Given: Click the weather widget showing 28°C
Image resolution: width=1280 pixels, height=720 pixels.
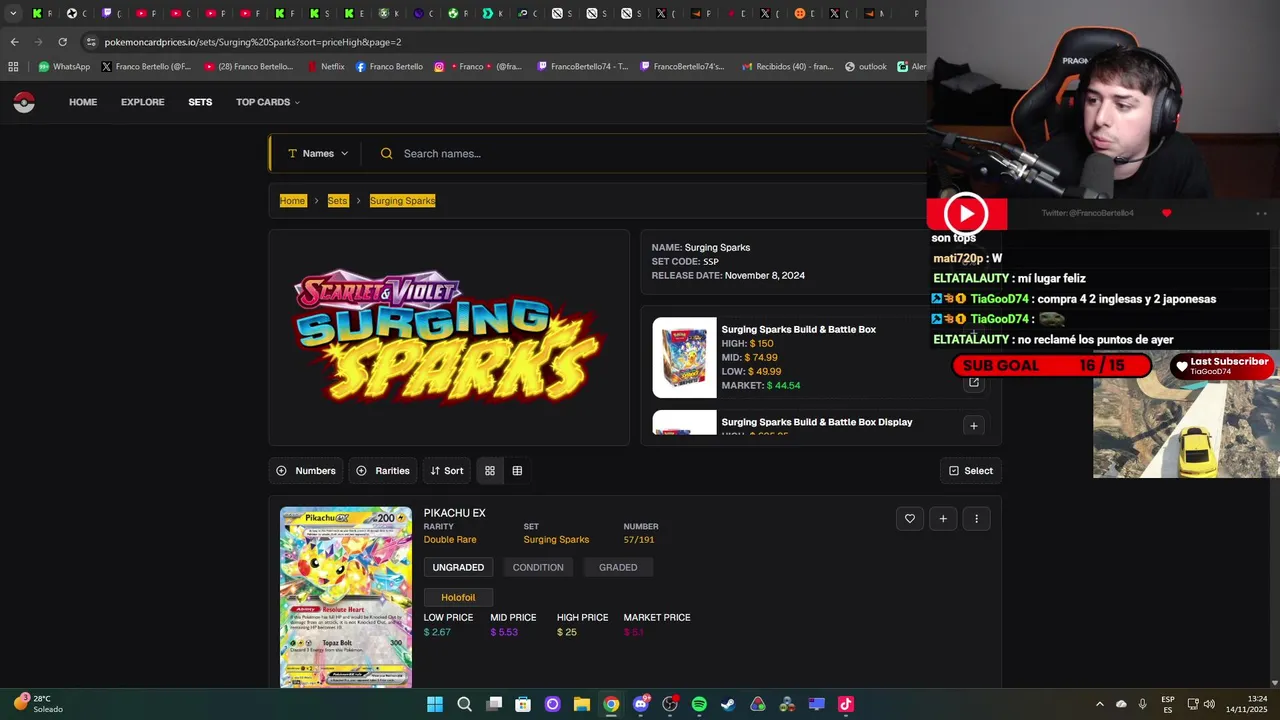Looking at the screenshot, I should pyautogui.click(x=38, y=704).
